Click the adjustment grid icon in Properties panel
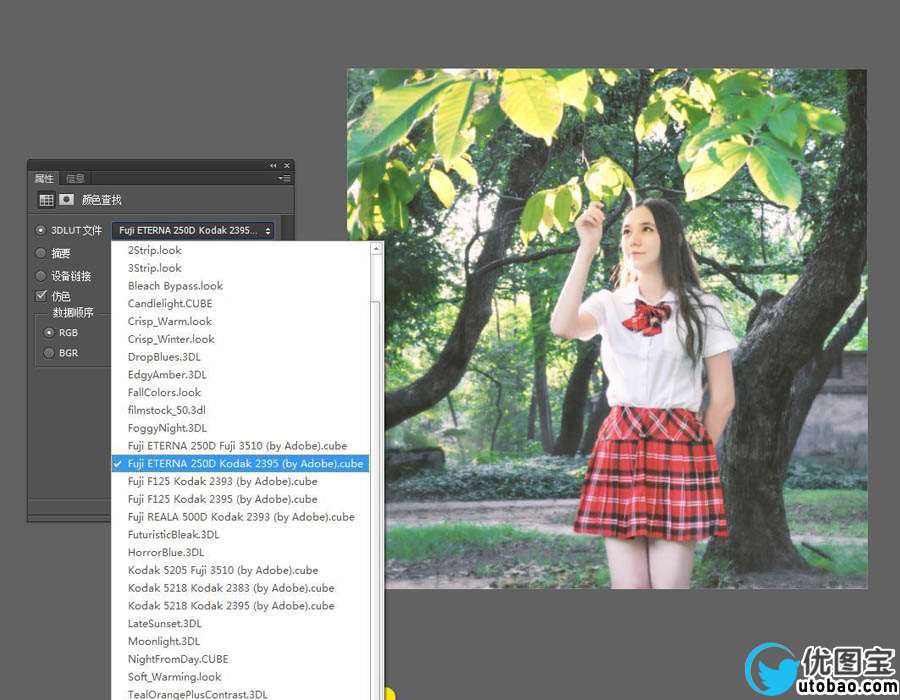 pyautogui.click(x=46, y=200)
